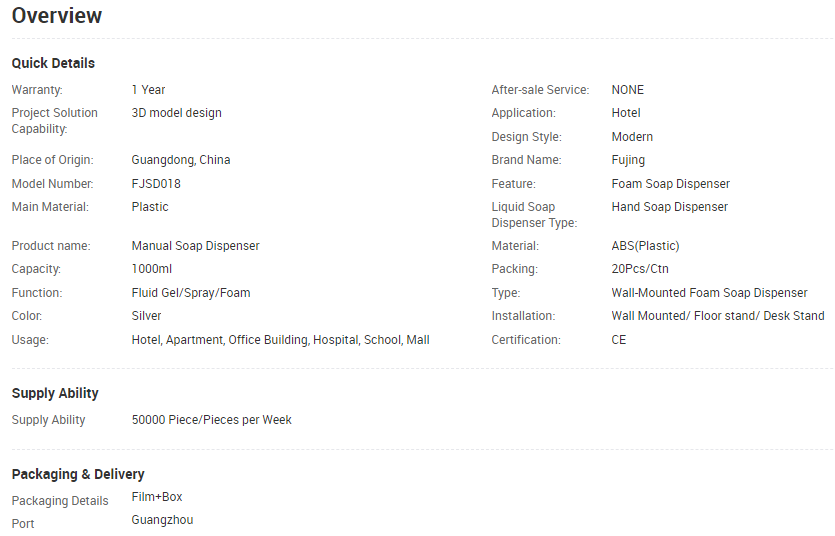
Task: Select the '20Pcs/Ctn' packing value
Action: tap(640, 269)
